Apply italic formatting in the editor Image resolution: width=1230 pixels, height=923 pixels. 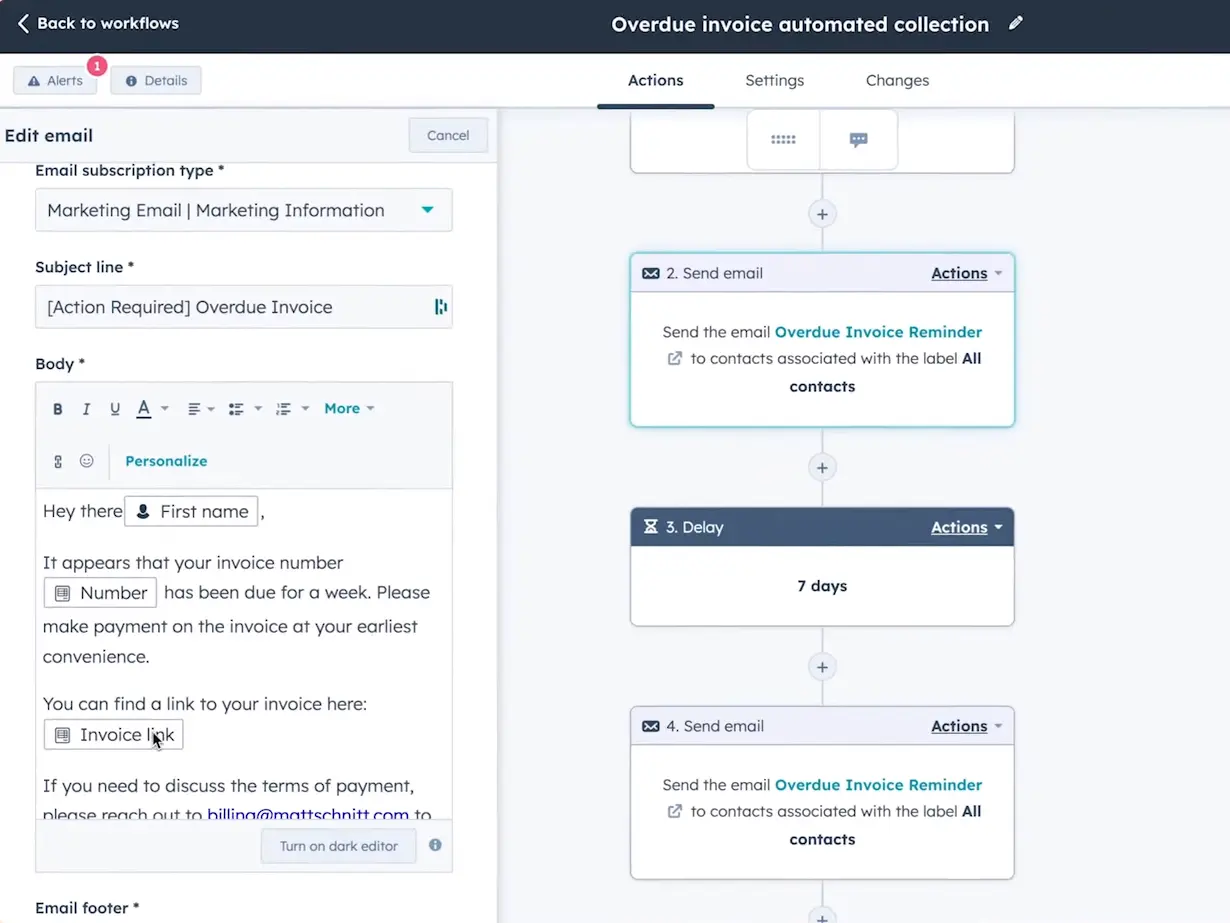pos(86,408)
